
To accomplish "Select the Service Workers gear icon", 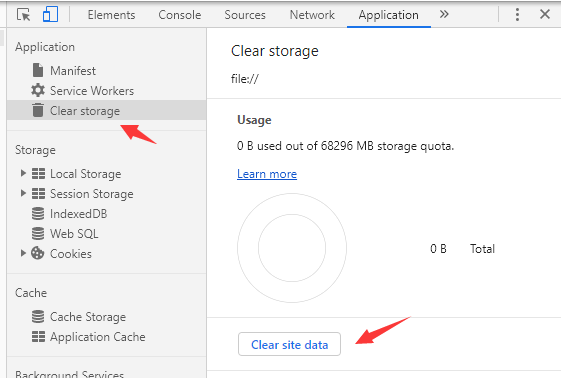I will click(x=38, y=90).
